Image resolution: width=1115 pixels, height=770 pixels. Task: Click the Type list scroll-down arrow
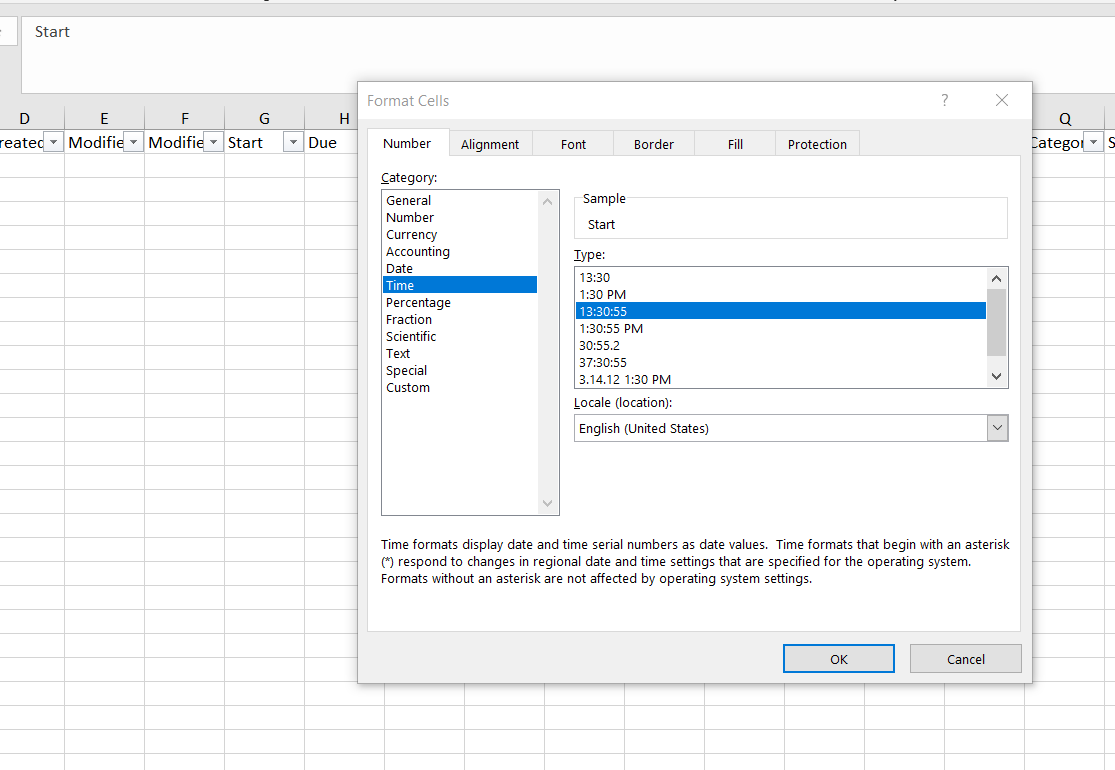point(995,376)
